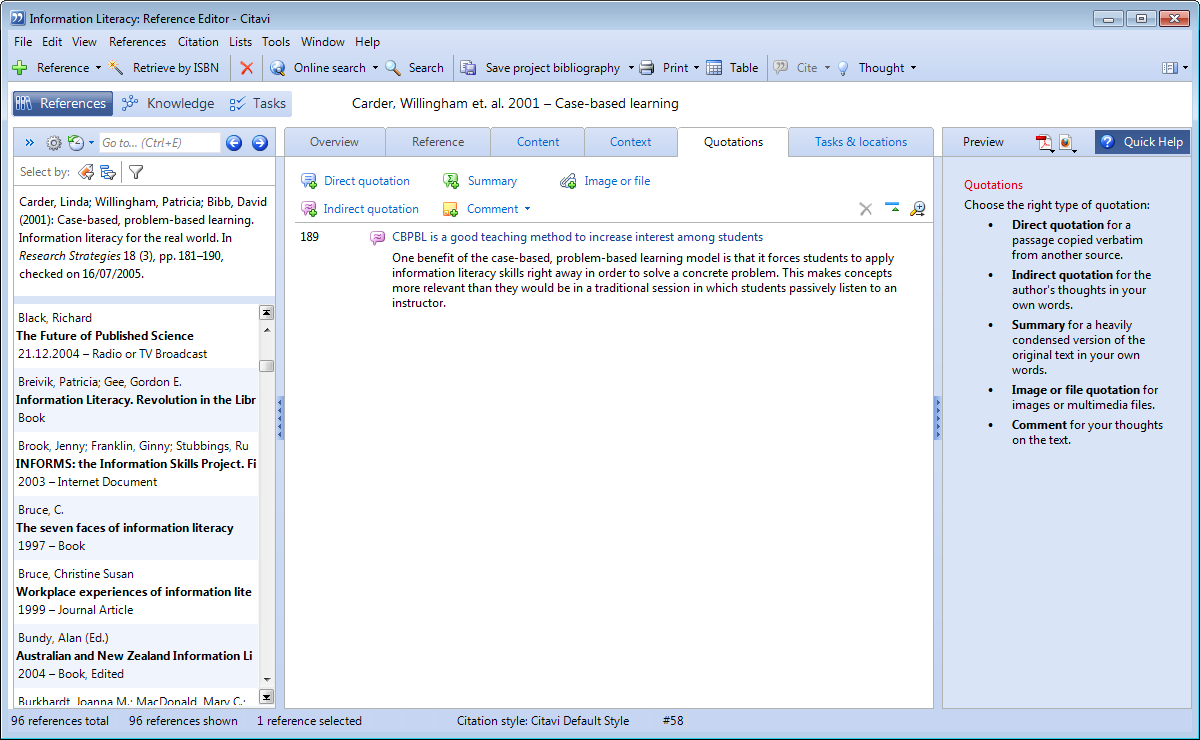This screenshot has height=740, width=1200.
Task: Click the Go to search field
Action: (x=158, y=143)
